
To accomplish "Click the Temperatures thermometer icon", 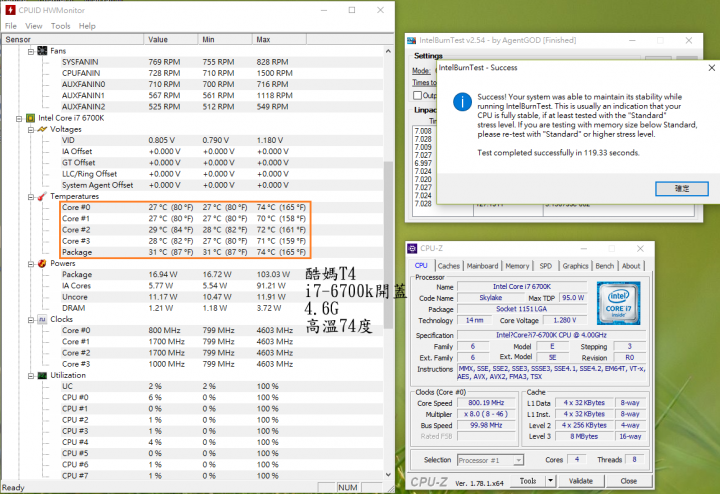I will [42, 196].
